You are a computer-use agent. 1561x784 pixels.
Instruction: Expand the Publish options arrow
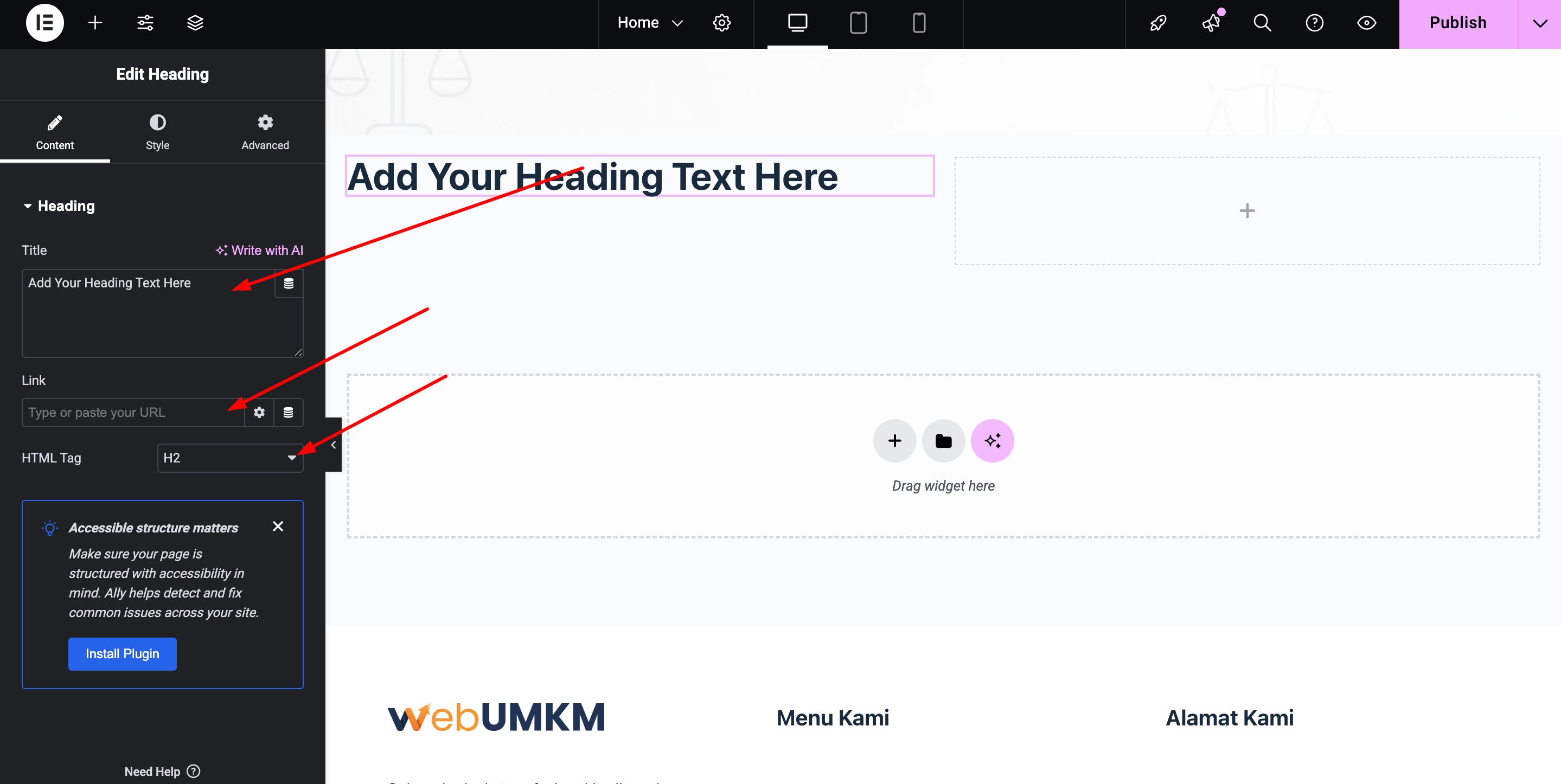click(x=1539, y=23)
